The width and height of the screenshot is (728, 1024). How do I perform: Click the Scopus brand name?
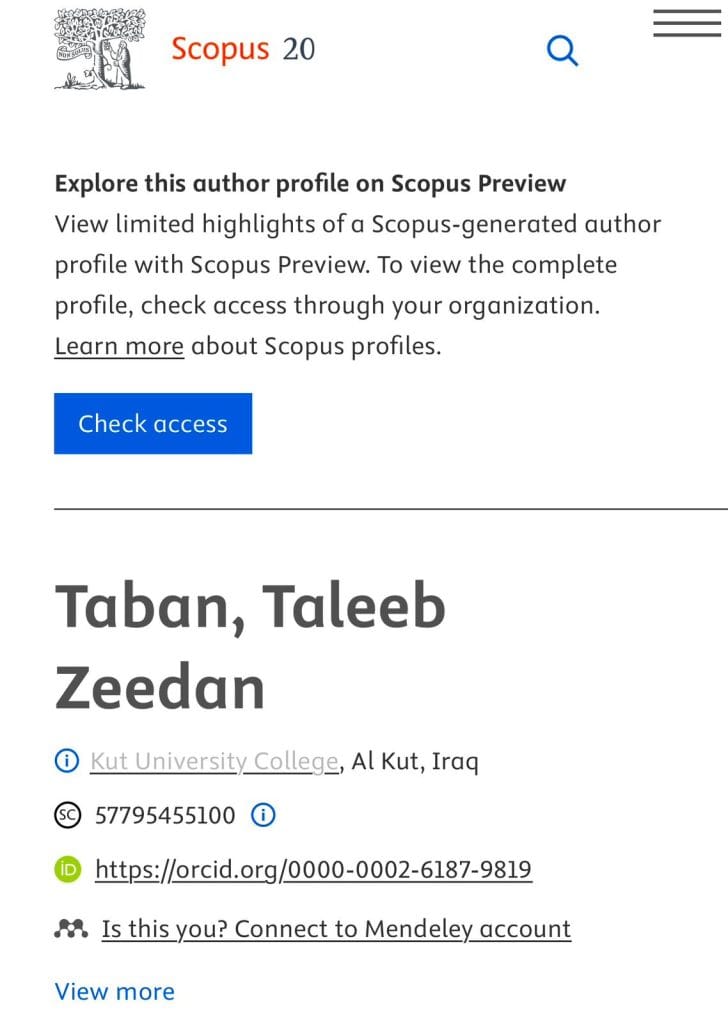pyautogui.click(x=220, y=49)
